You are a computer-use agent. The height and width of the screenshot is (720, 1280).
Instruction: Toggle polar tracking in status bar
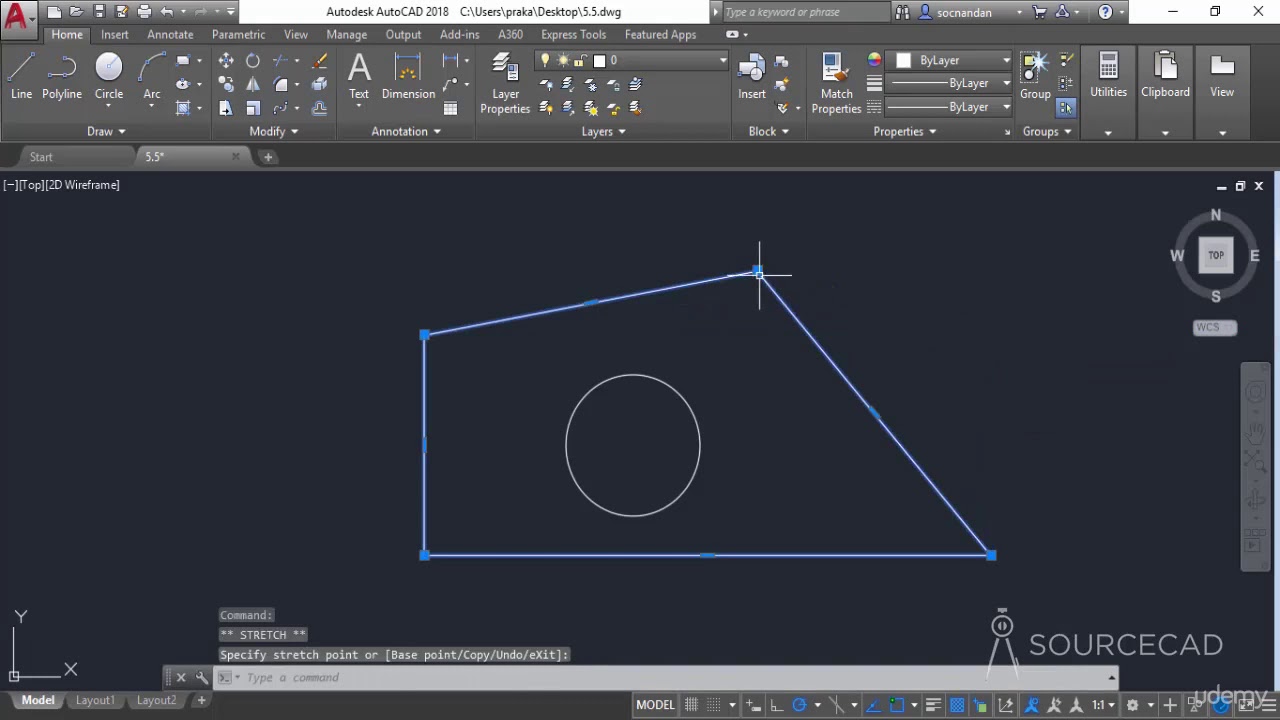pos(799,705)
